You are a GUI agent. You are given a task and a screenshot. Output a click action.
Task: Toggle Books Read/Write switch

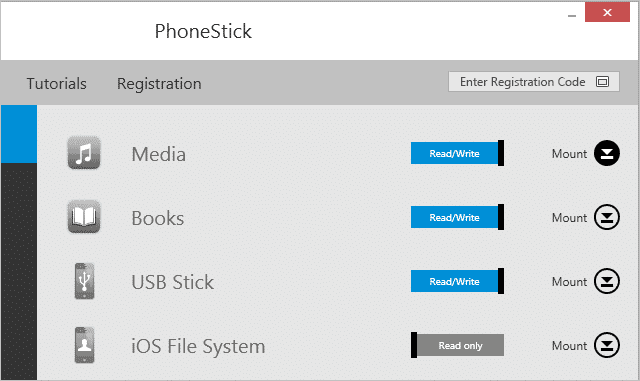click(x=457, y=217)
